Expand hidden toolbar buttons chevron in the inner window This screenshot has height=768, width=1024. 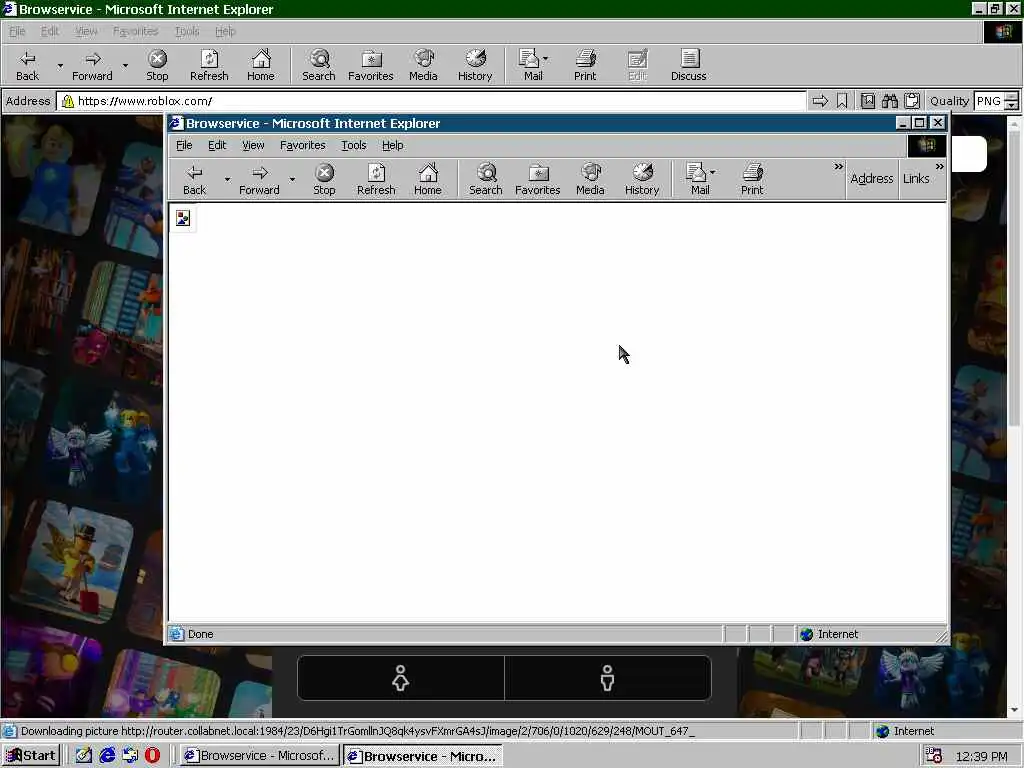click(839, 167)
